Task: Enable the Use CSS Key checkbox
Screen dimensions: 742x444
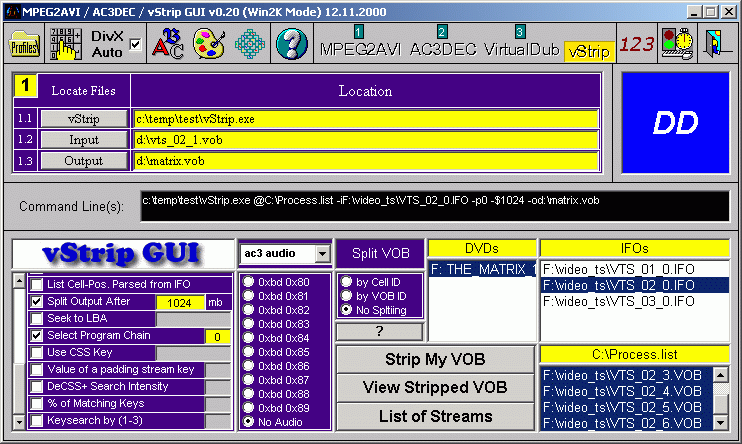Action: (x=36, y=353)
